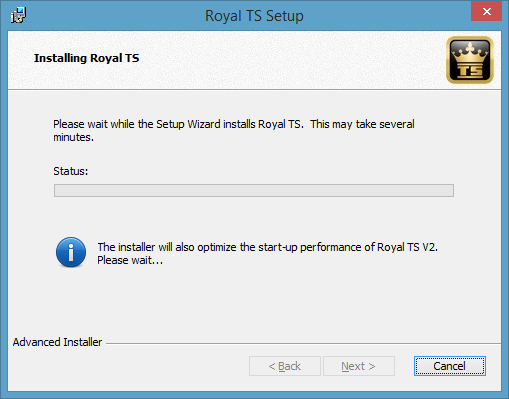
Task: Close the Royal TS Setup window
Action: 486,12
